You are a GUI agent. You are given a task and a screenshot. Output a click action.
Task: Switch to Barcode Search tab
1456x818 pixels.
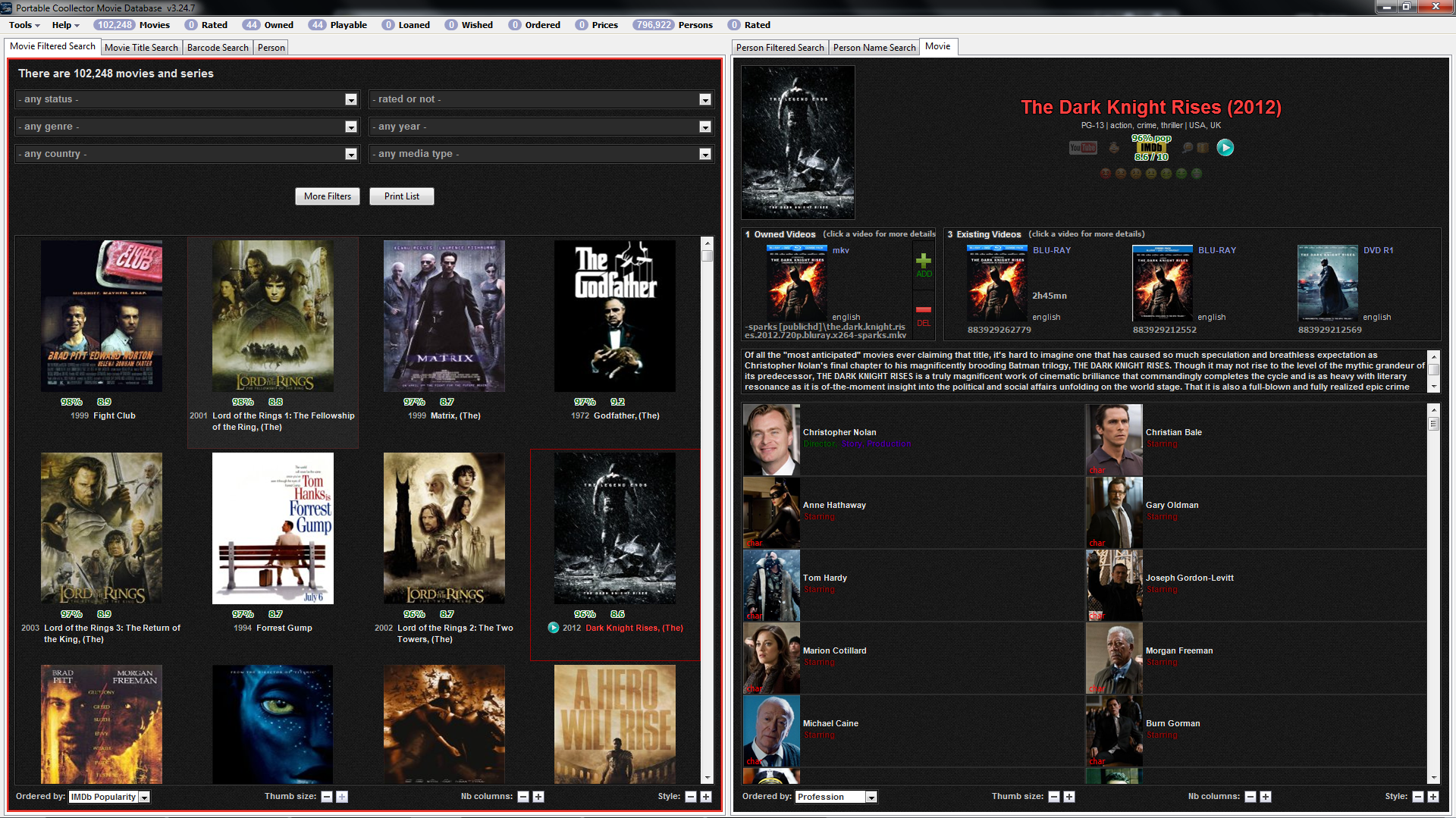[218, 48]
